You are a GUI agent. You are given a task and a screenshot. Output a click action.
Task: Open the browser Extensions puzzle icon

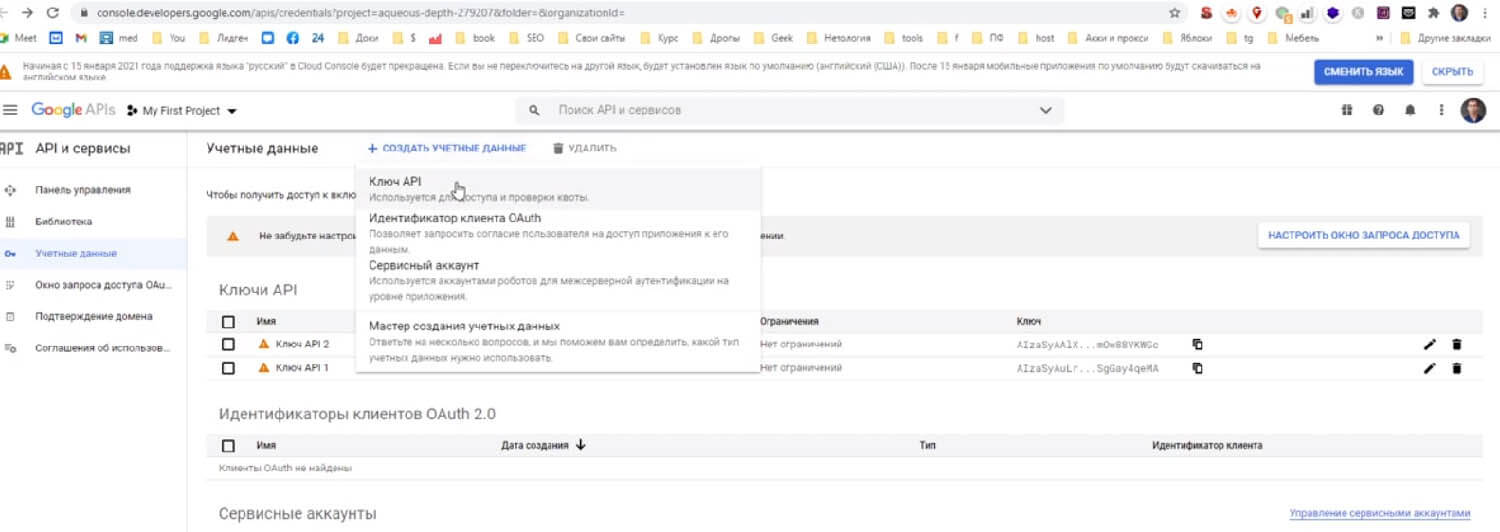1434,13
